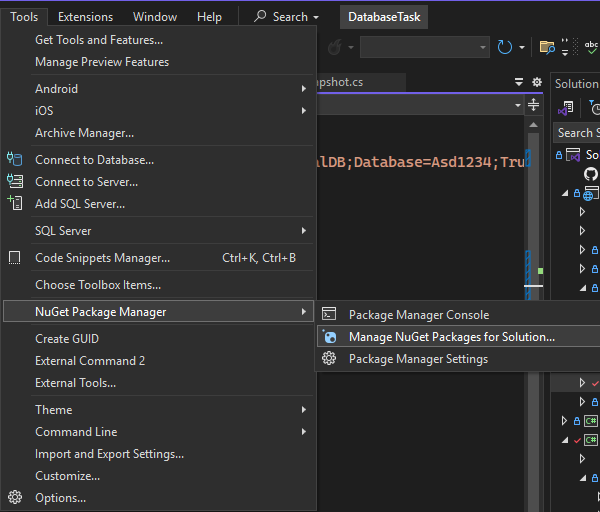Open the restart dropdown arrow in toolbar

click(522, 47)
